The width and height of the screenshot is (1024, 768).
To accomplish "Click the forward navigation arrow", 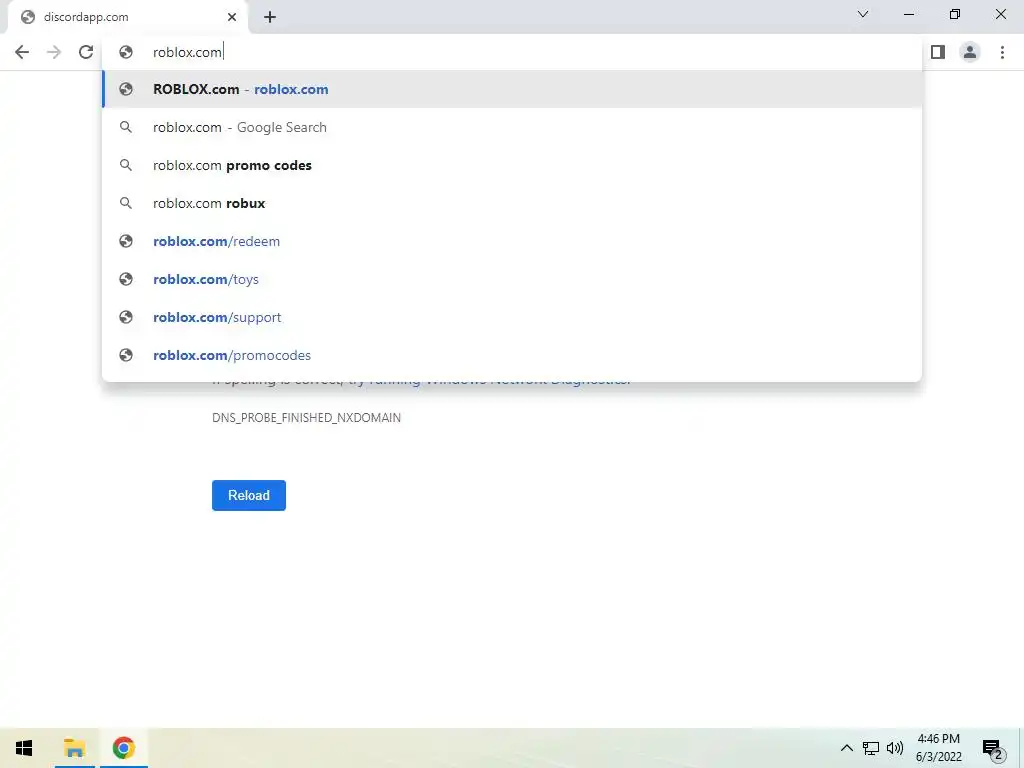I will [x=54, y=52].
